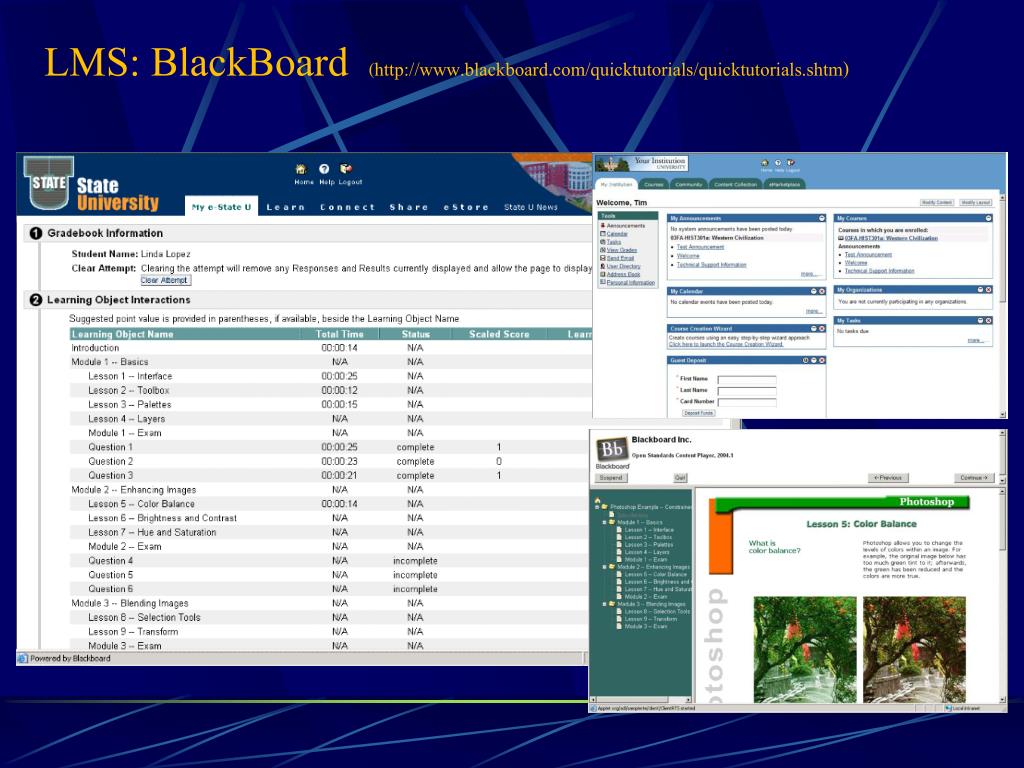Switch to Courses tab in portal
1024x768 pixels.
[654, 184]
